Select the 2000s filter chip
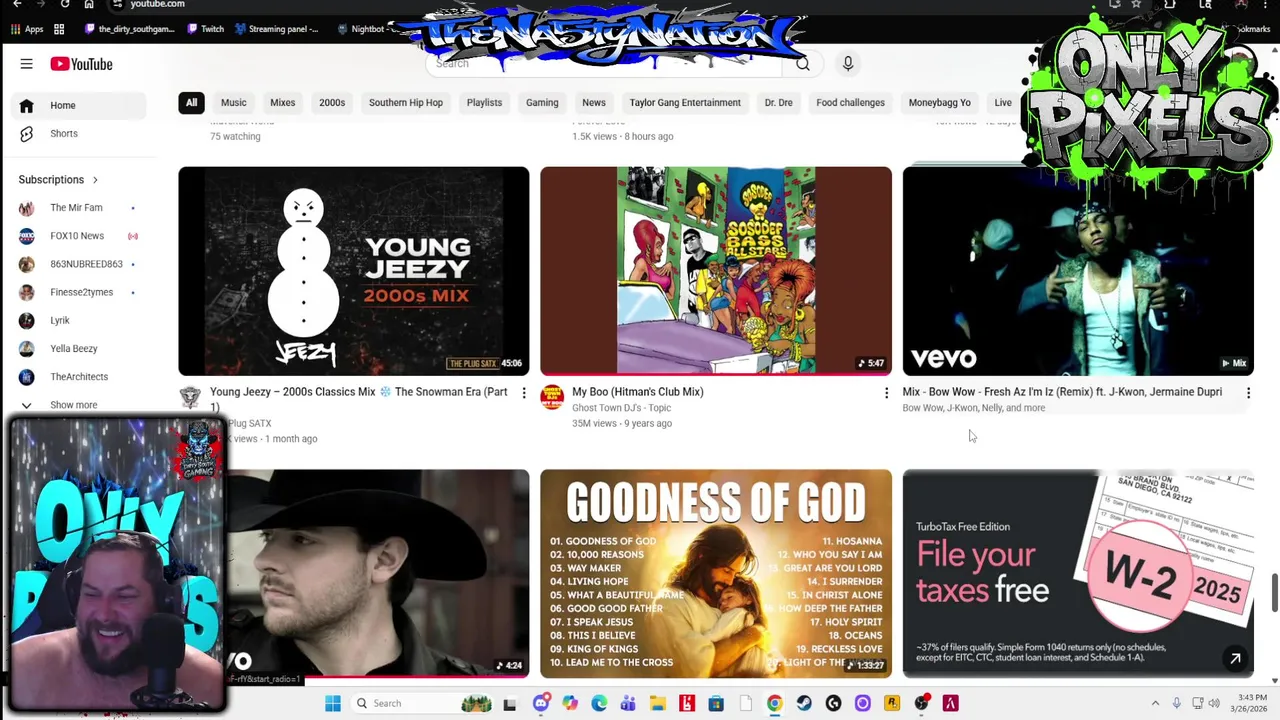The image size is (1280, 720). [x=332, y=102]
